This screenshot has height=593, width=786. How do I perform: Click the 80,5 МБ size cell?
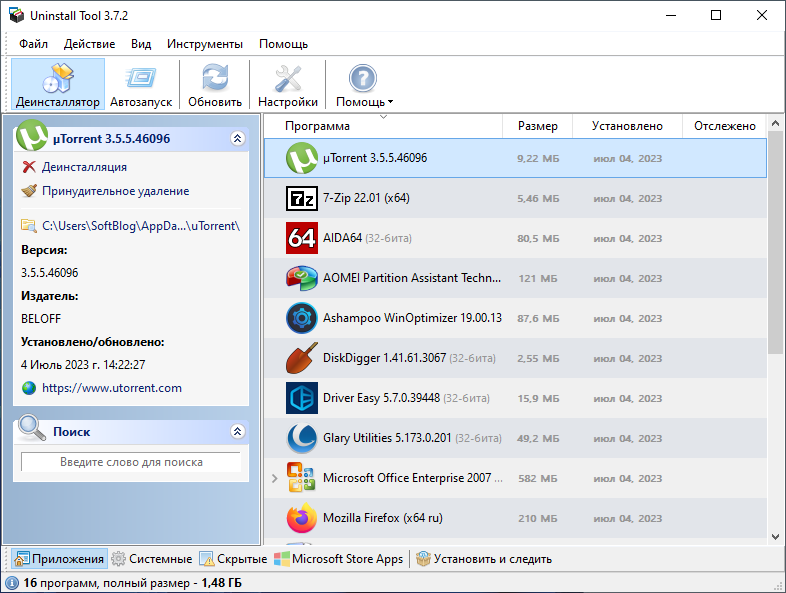pos(538,239)
